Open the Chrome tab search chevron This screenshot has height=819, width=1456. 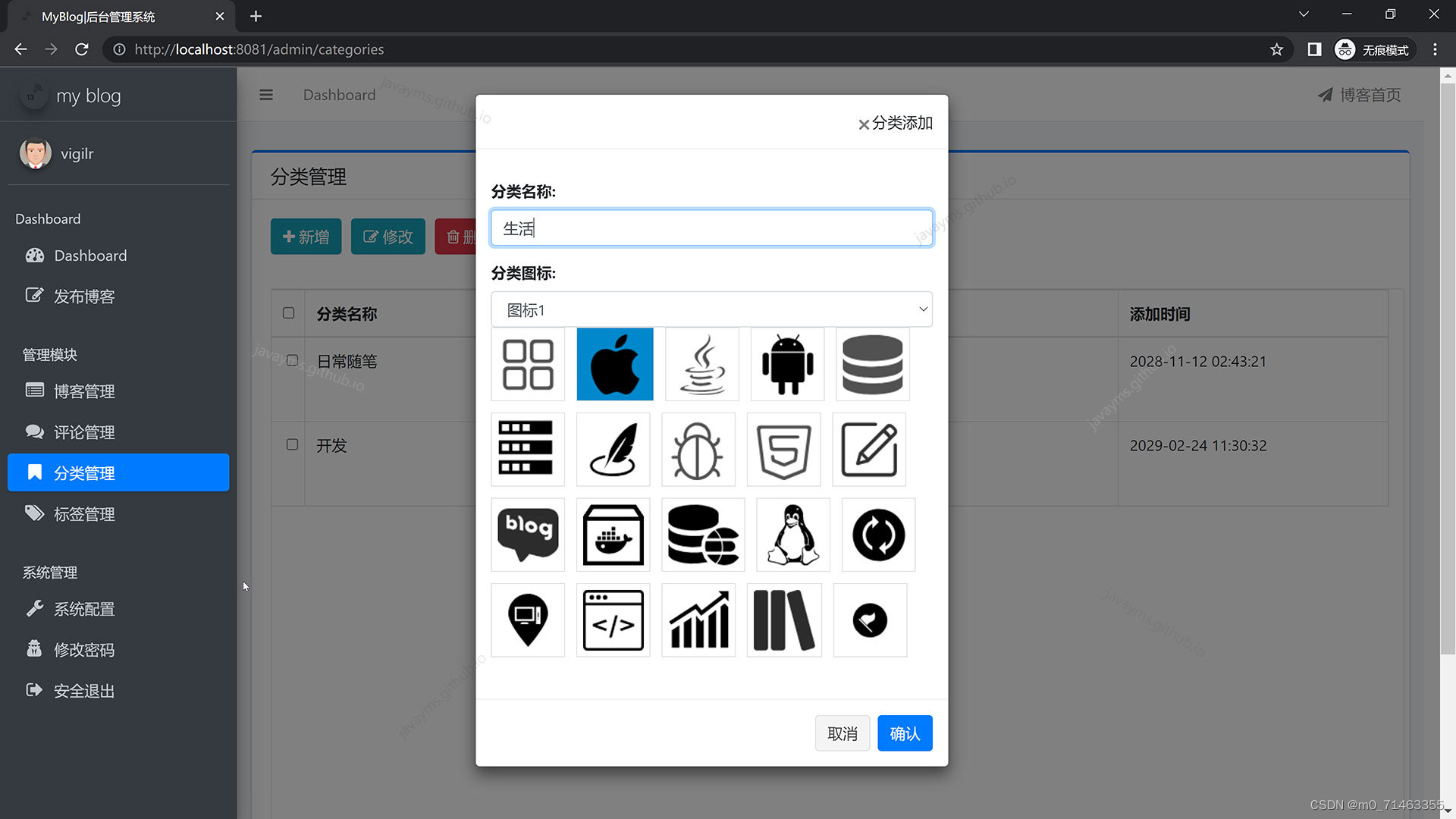1304,14
